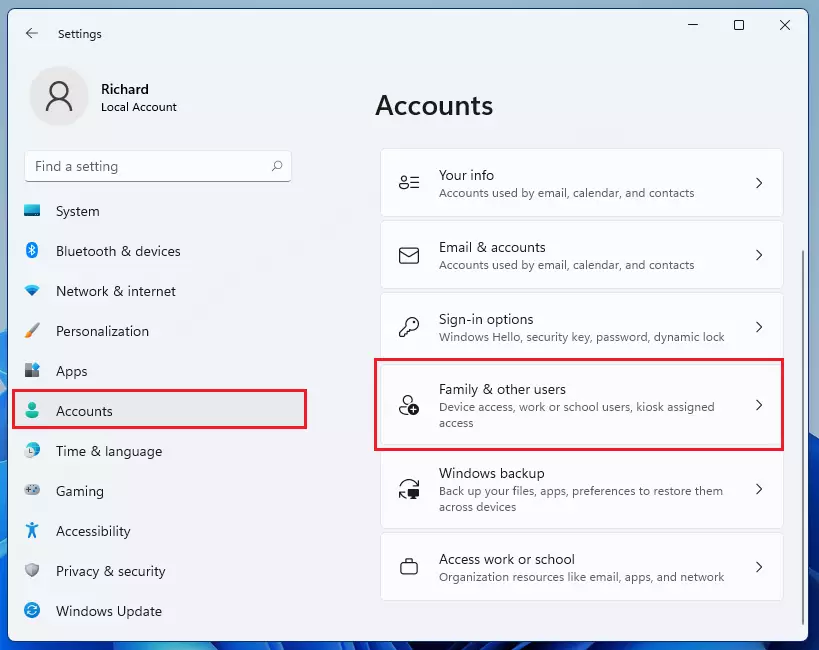Select Accounts label in sidebar
Image resolution: width=819 pixels, height=650 pixels.
[x=84, y=411]
